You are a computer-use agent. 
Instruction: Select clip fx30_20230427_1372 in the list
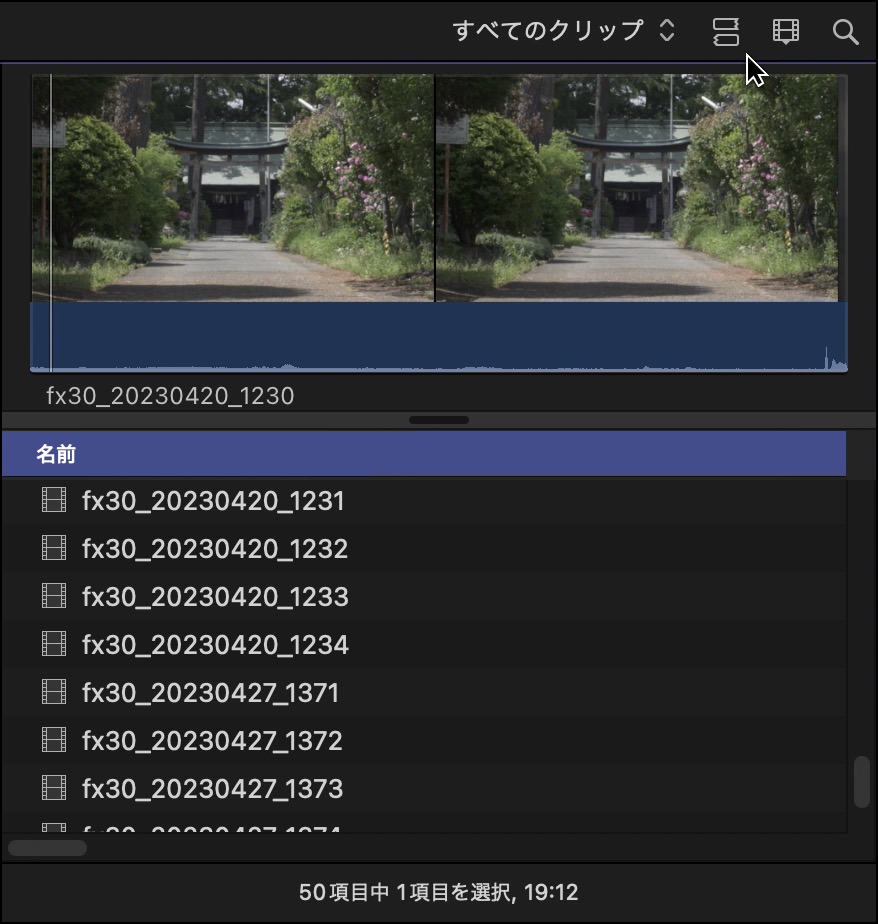424,740
